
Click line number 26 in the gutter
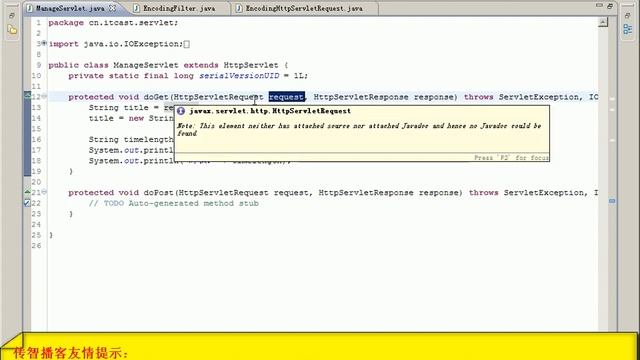(36, 246)
